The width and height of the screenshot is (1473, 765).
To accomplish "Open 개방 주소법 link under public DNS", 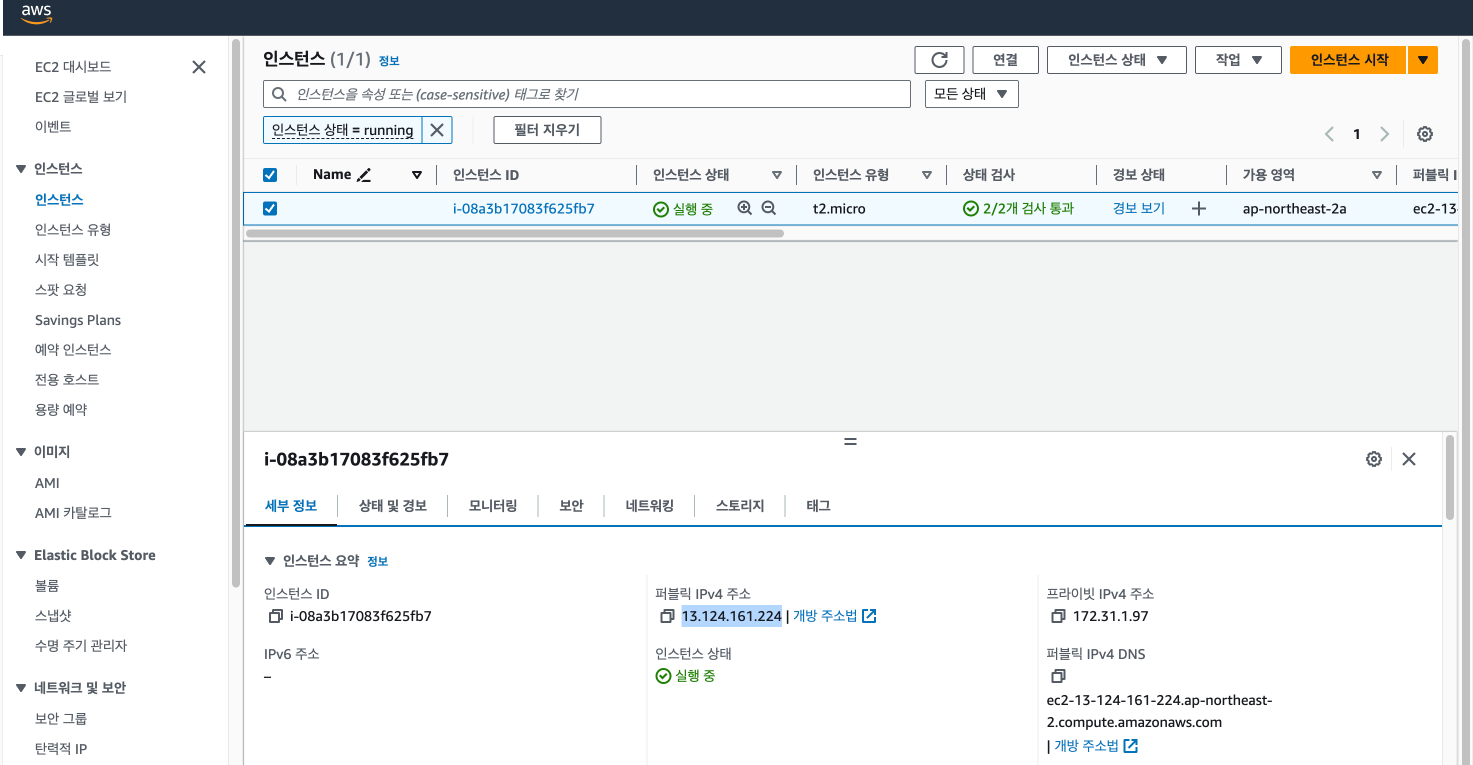I will click(1096, 746).
